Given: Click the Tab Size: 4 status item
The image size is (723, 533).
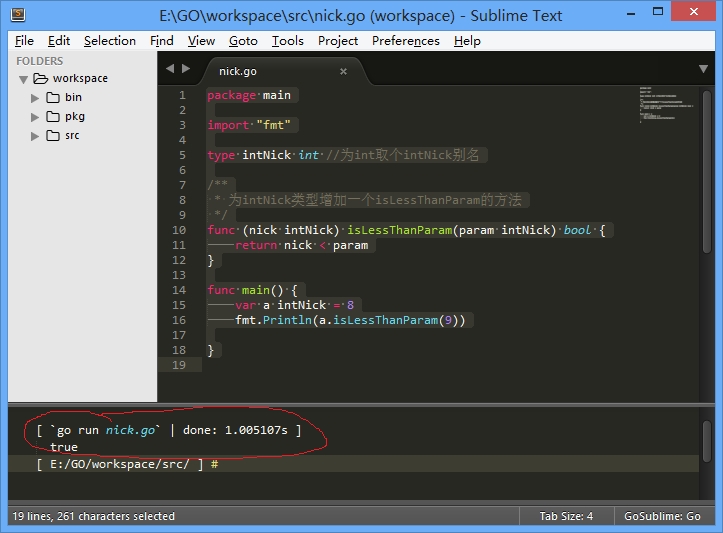Looking at the screenshot, I should click(x=566, y=516).
